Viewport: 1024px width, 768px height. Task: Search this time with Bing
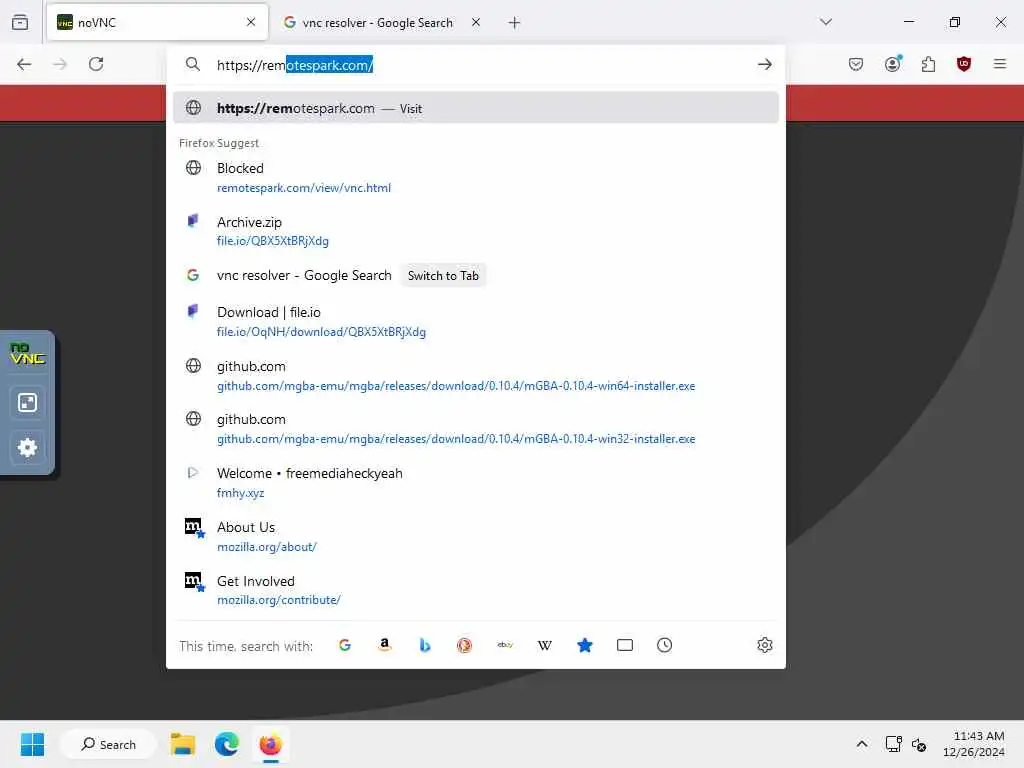[x=424, y=645]
